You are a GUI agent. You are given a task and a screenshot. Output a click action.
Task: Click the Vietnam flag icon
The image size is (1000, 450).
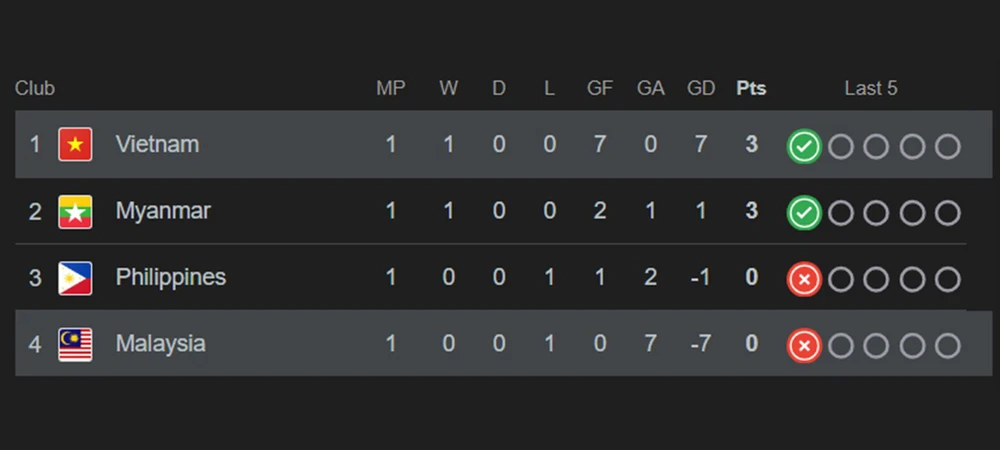click(75, 145)
